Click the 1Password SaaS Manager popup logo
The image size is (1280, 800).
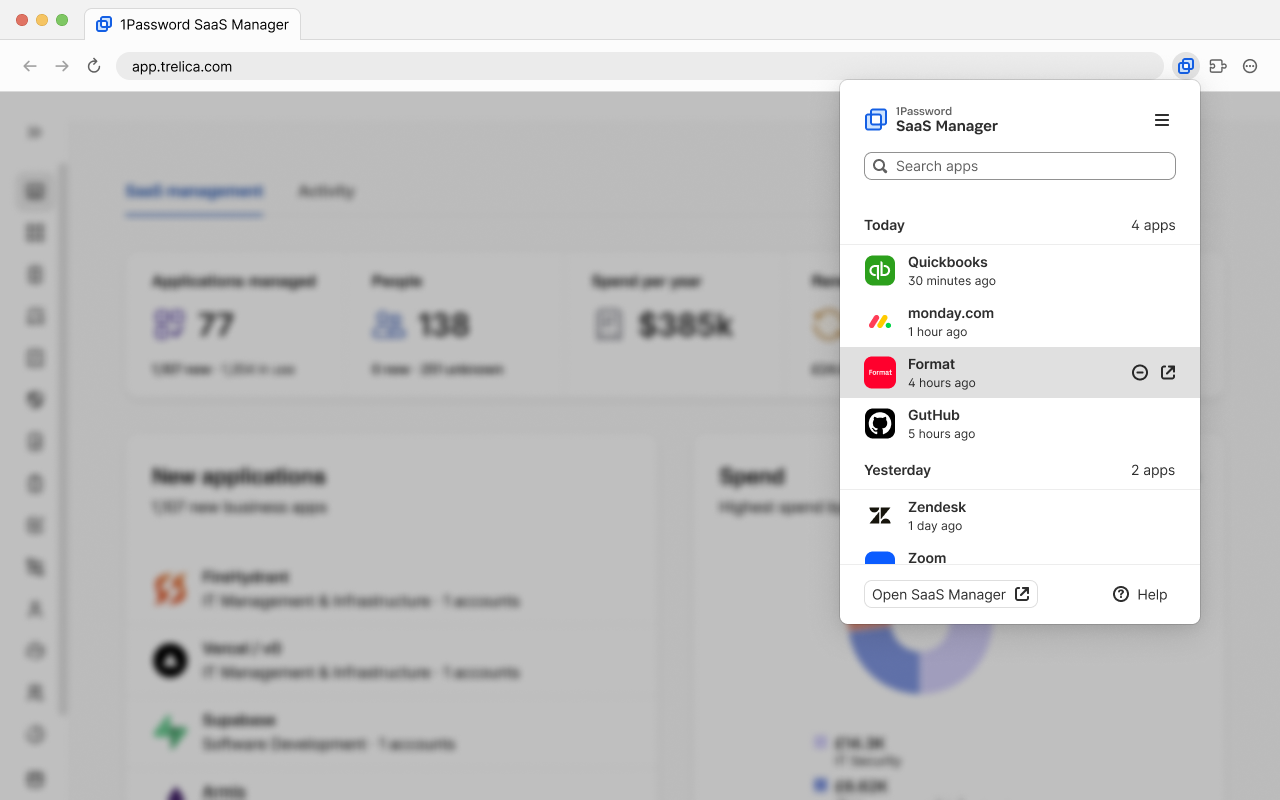pyautogui.click(x=931, y=119)
